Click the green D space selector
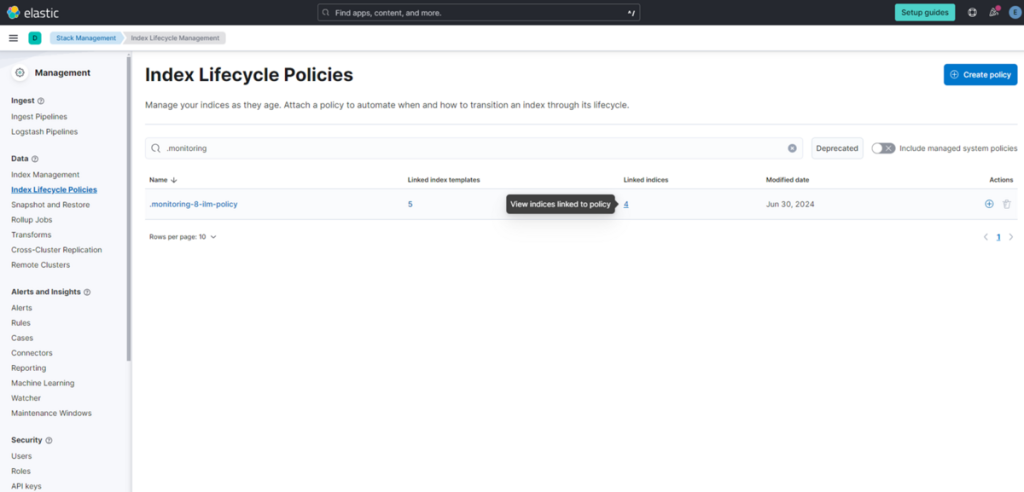 pos(34,38)
